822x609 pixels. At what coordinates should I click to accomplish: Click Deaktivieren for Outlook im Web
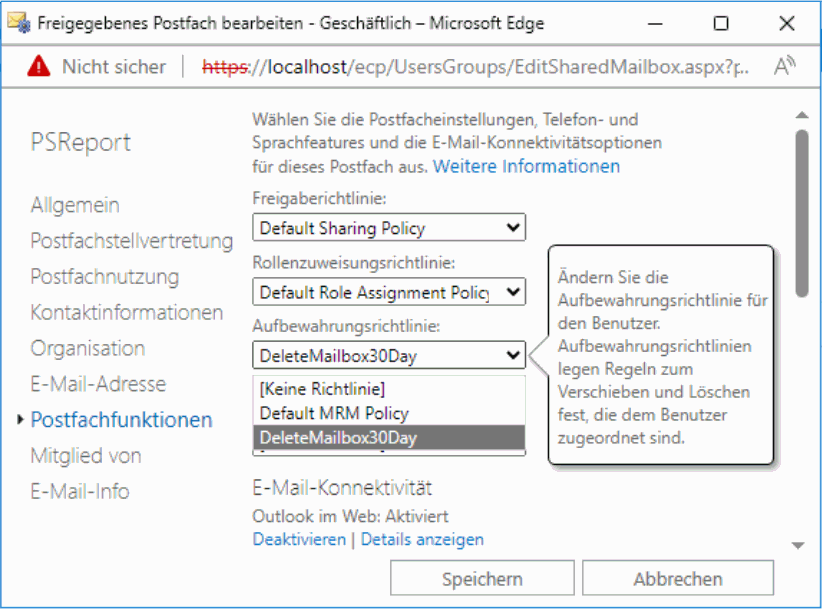point(299,539)
